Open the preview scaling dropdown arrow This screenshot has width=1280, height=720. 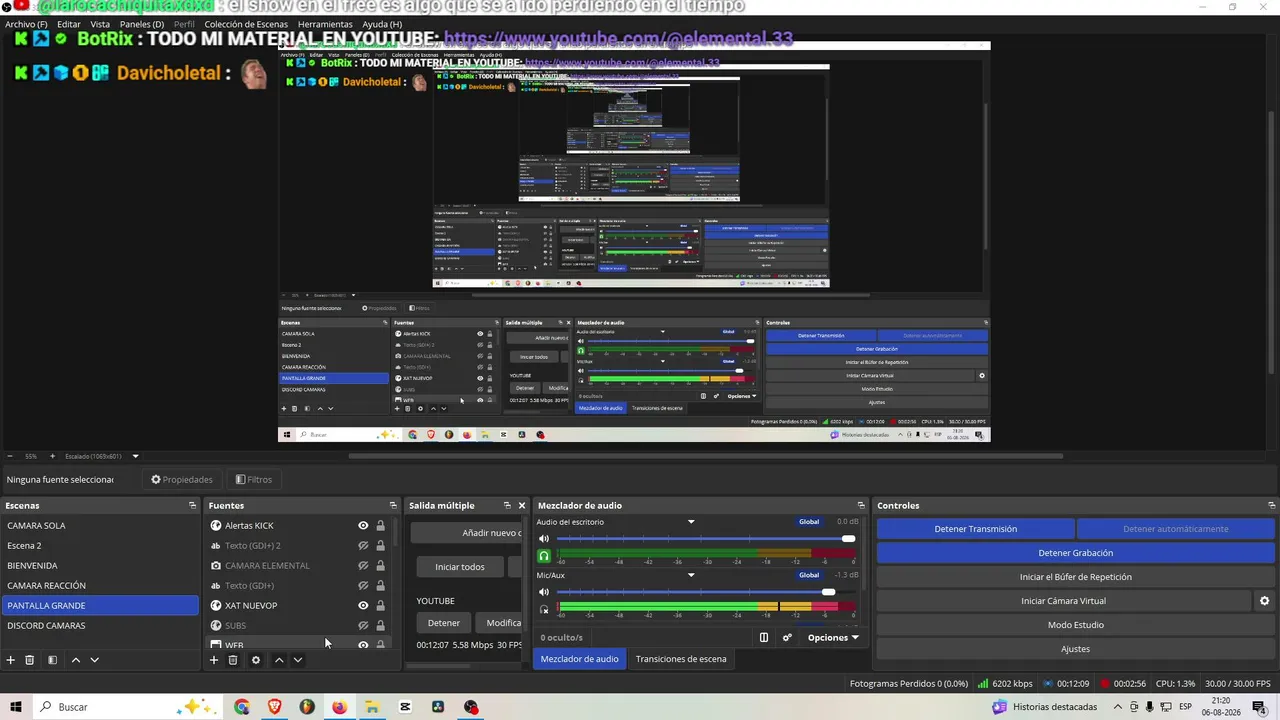[135, 457]
